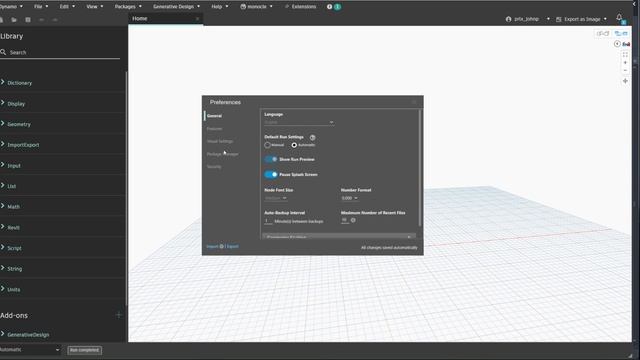
Task: Click the Redo arrow icon
Action: pos(55,20)
